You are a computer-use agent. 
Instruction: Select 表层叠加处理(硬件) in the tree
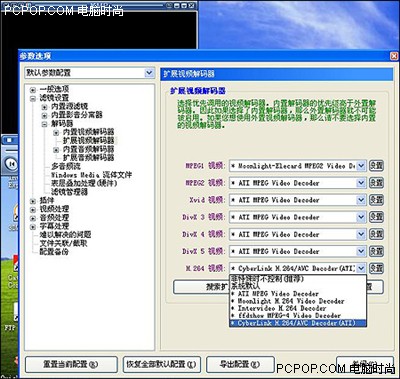[84, 183]
